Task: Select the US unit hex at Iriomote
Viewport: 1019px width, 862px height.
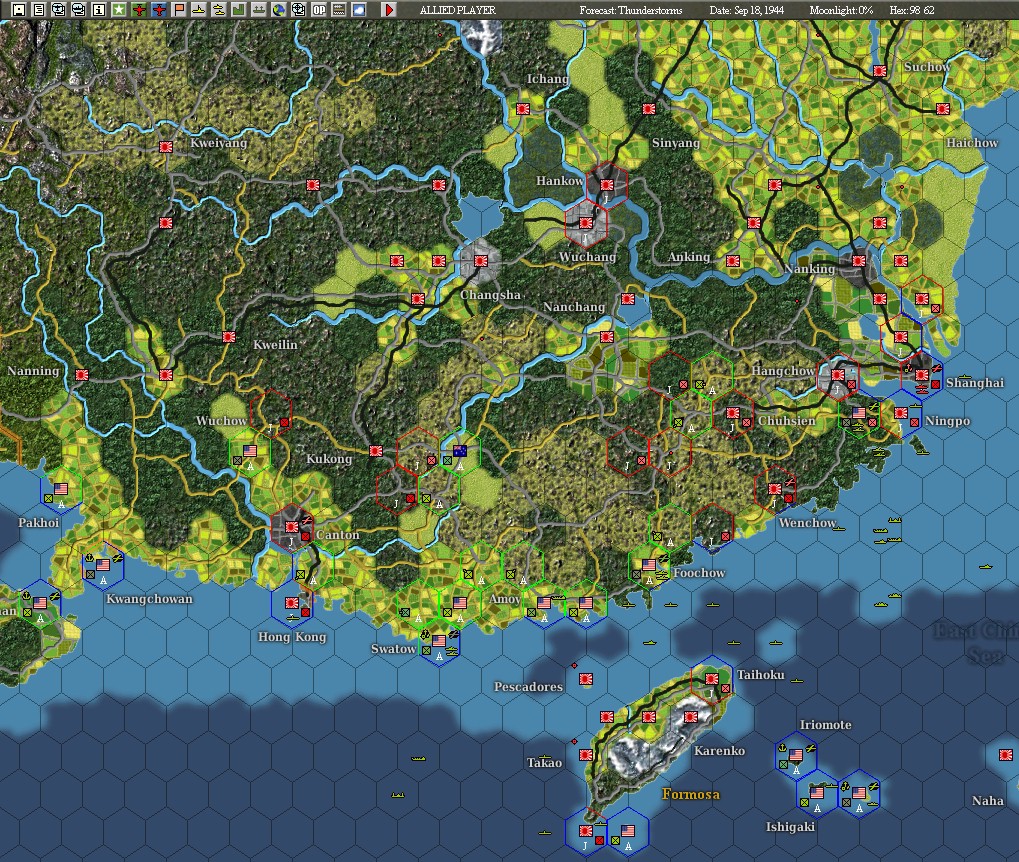Action: click(x=795, y=756)
